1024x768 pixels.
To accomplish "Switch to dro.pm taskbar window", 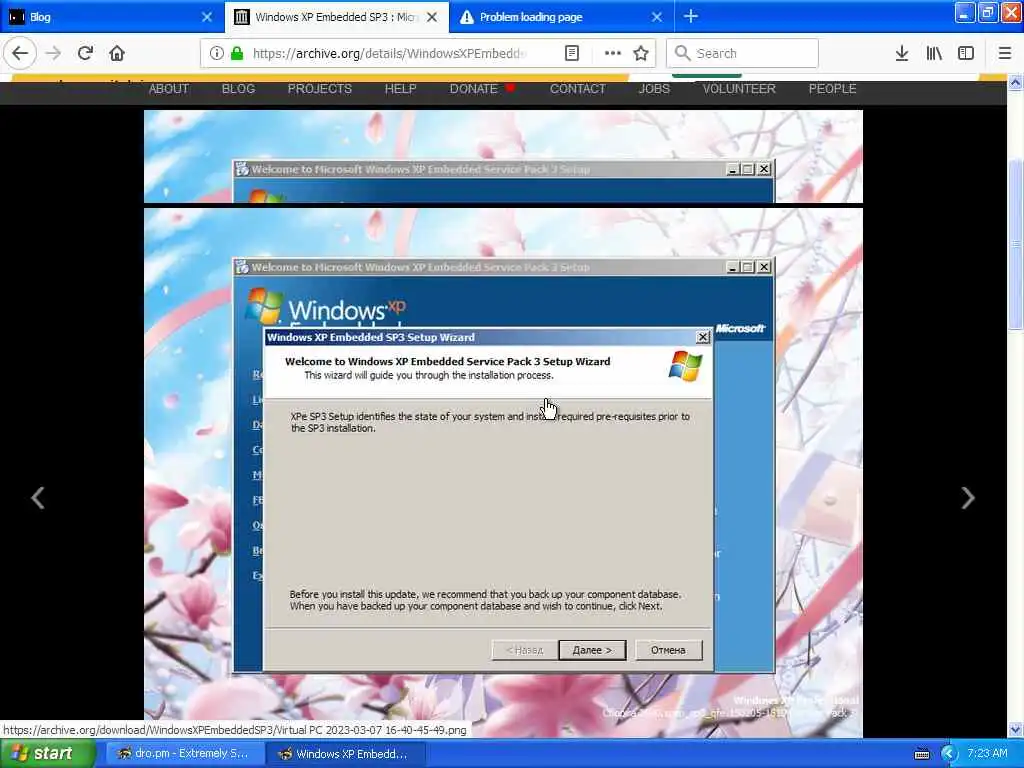I will (x=184, y=754).
